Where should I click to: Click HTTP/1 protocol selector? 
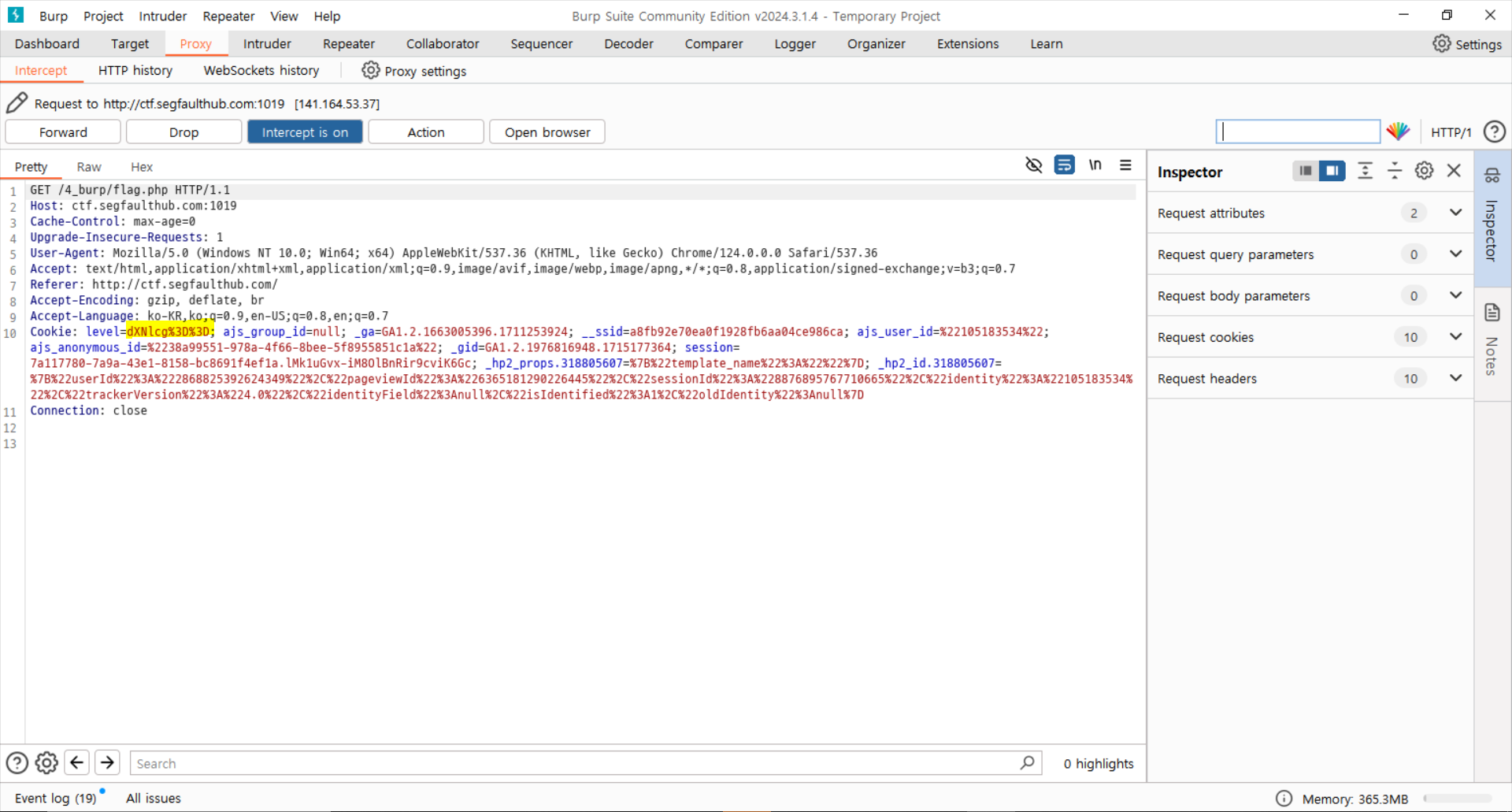pos(1451,132)
